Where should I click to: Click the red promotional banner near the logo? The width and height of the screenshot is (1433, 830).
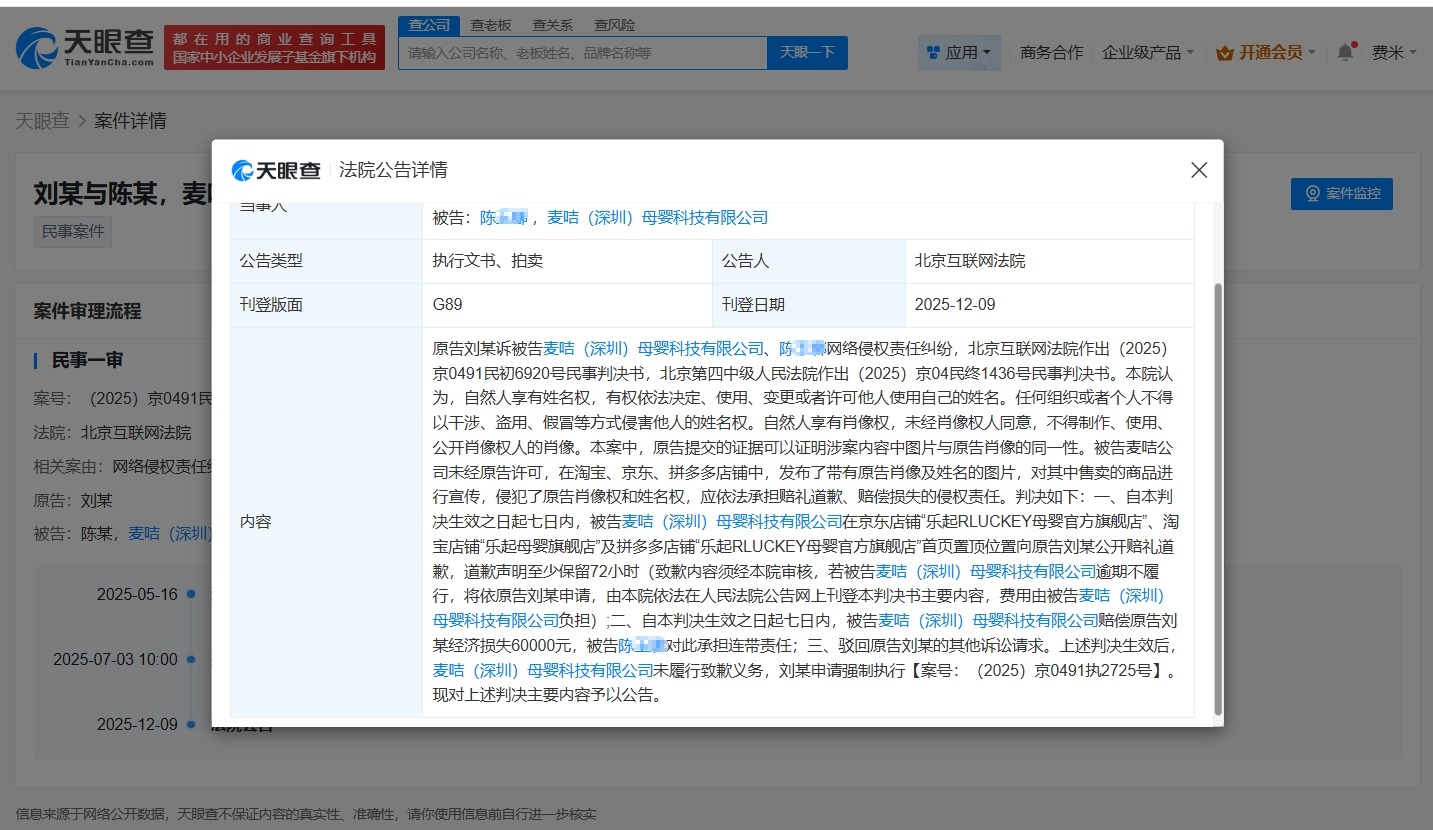pyautogui.click(x=274, y=47)
